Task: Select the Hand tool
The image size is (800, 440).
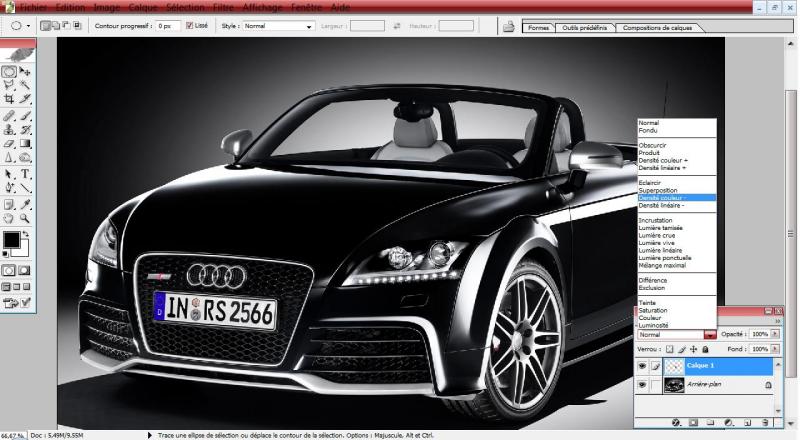Action: [x=9, y=218]
